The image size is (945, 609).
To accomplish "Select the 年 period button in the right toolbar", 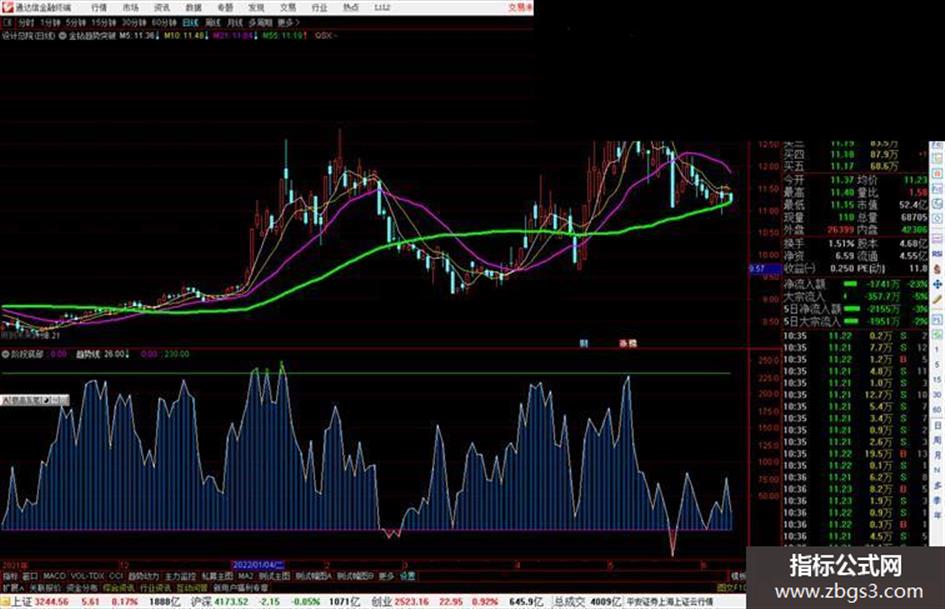I will point(937,516).
